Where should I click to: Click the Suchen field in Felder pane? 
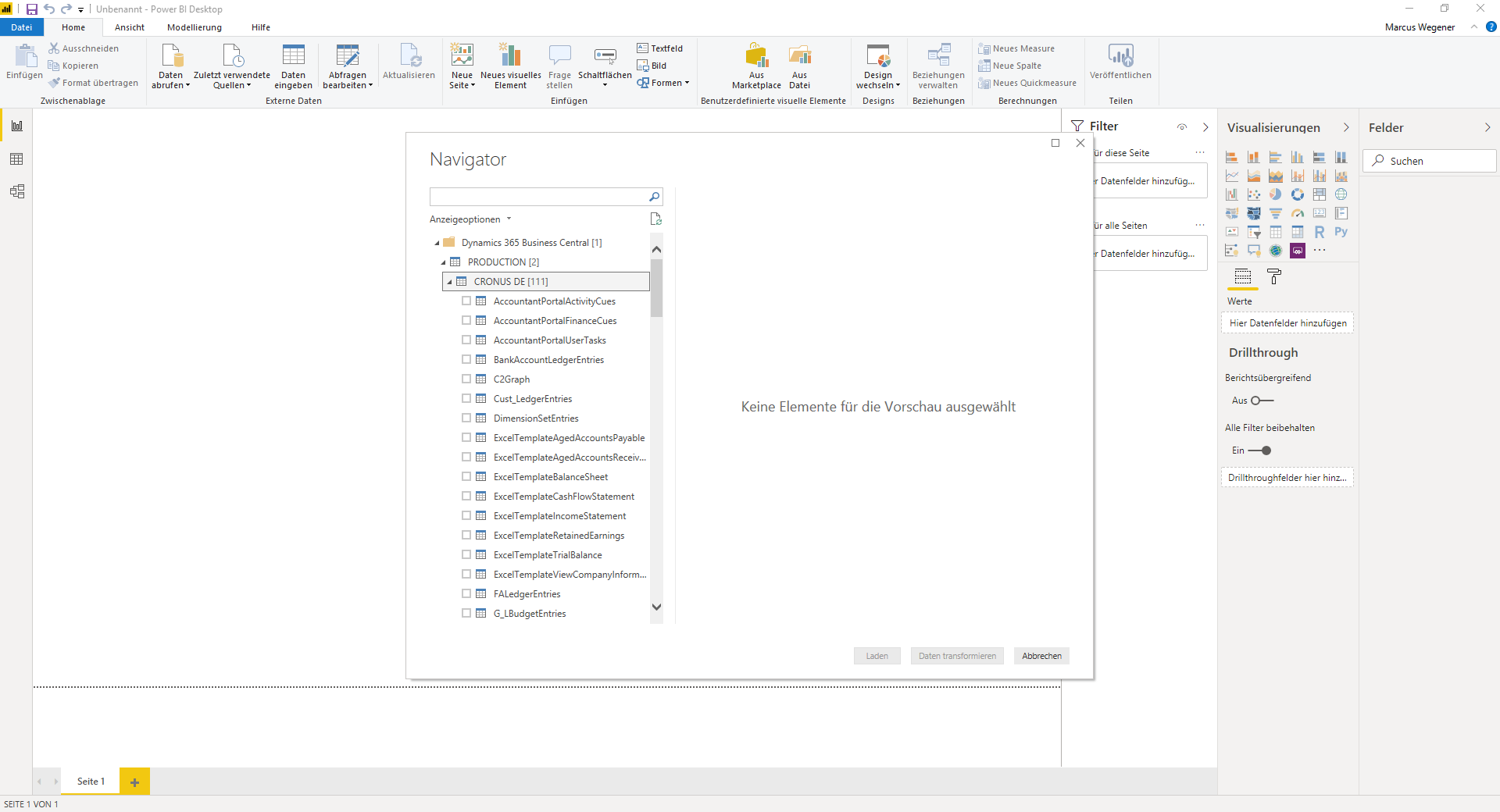1430,161
